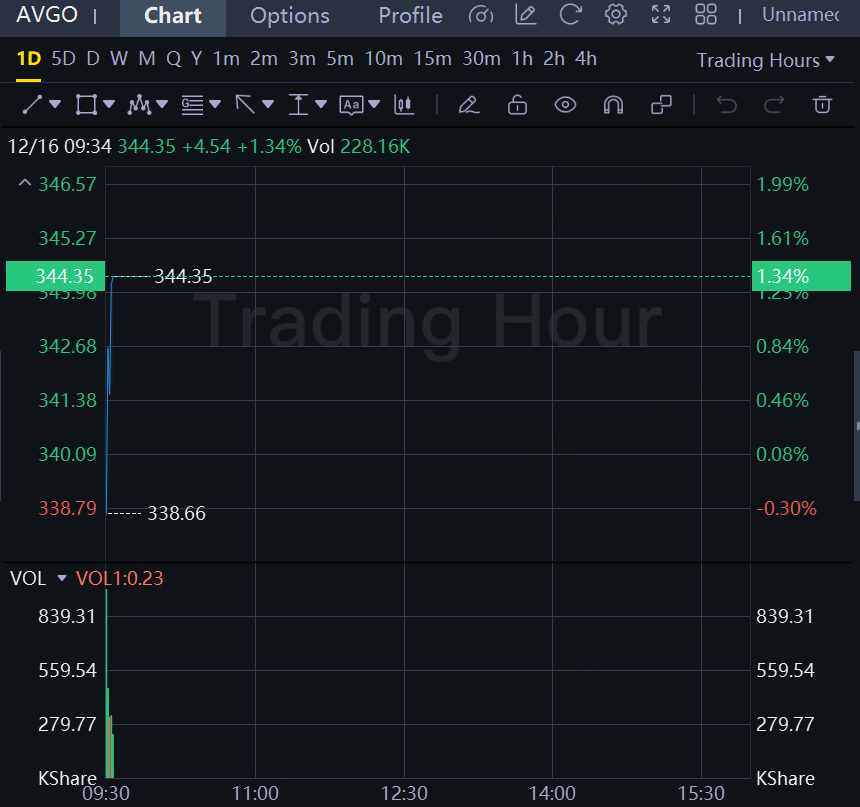Screen dimensions: 860x807
Task: Select the trend line drawing tool
Action: 32,104
